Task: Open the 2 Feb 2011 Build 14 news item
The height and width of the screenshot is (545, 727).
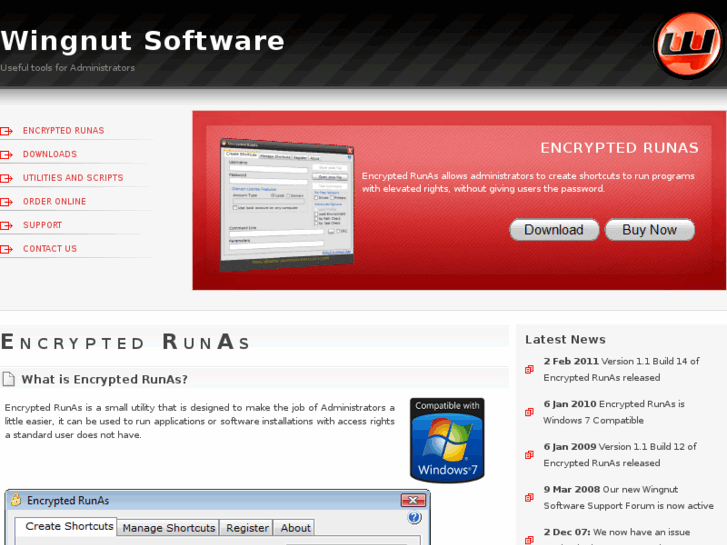Action: coord(621,369)
